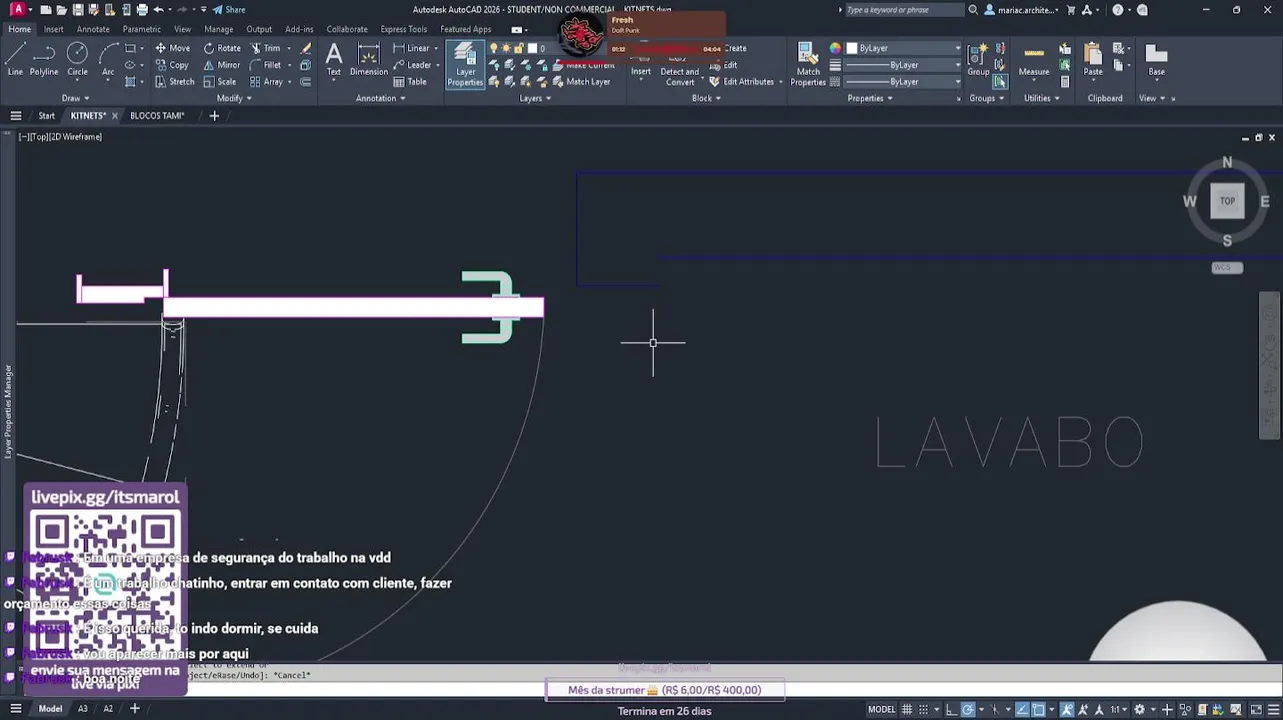The width and height of the screenshot is (1283, 720).
Task: Toggle MODEL space button in status bar
Action: [x=881, y=709]
